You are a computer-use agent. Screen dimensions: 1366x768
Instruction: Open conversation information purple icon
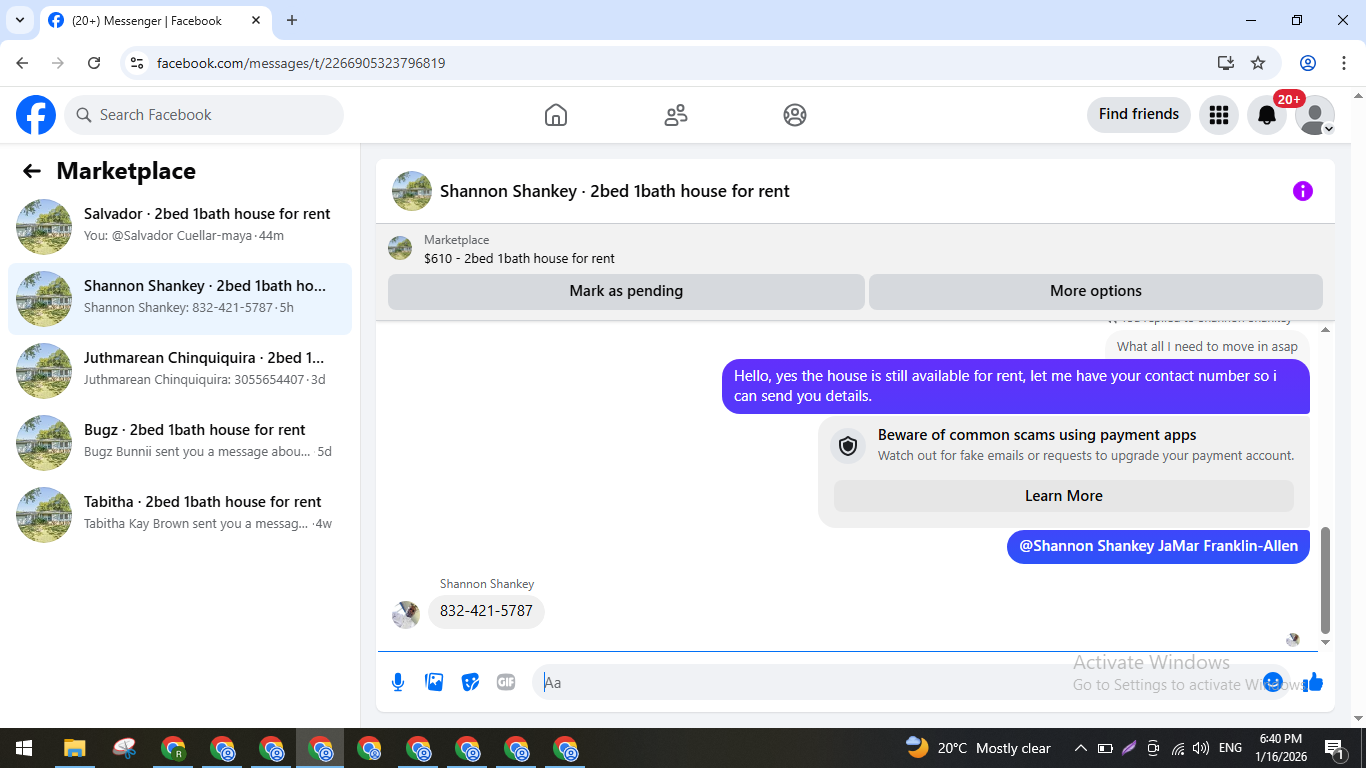(x=1303, y=191)
